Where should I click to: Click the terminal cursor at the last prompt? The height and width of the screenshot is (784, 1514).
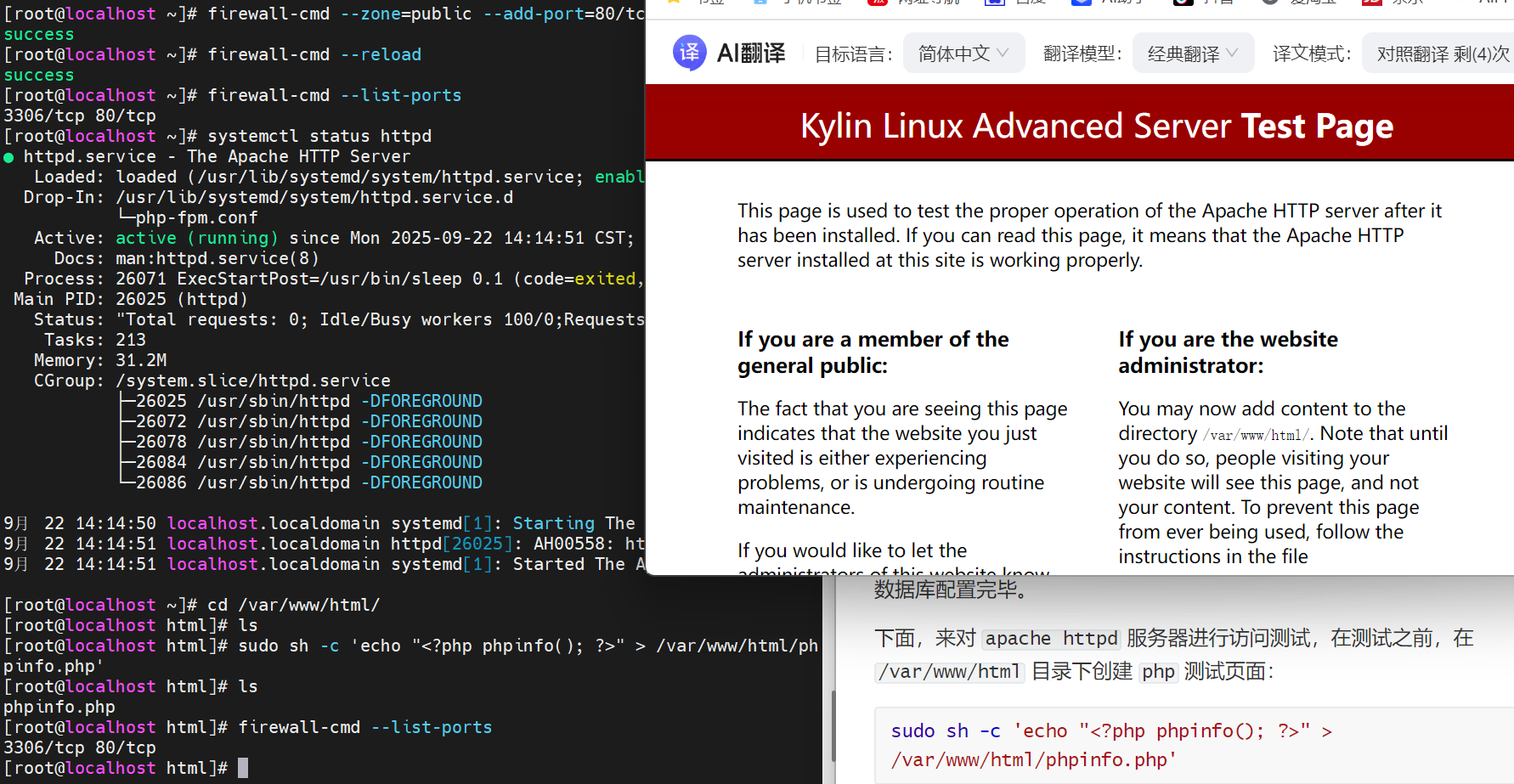[x=243, y=768]
